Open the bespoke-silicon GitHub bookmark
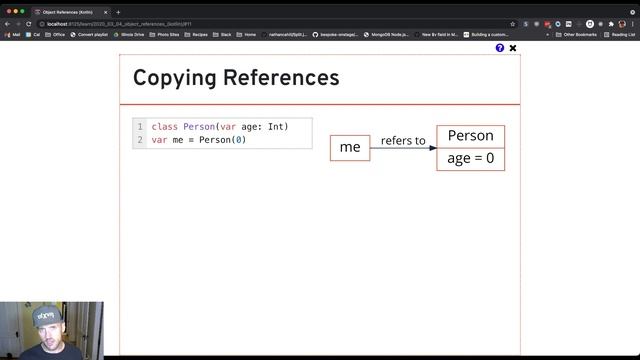Screen dimensions: 640x360 (x=336, y=35)
